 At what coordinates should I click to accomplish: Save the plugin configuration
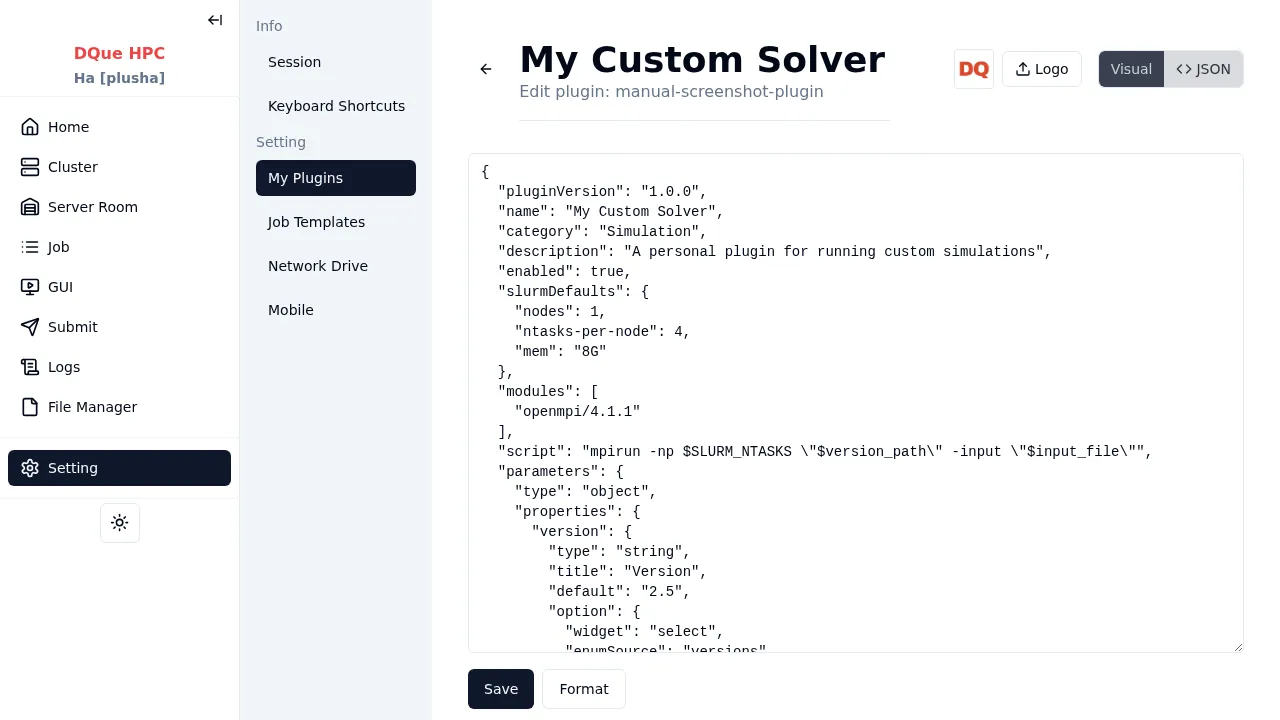pos(500,689)
